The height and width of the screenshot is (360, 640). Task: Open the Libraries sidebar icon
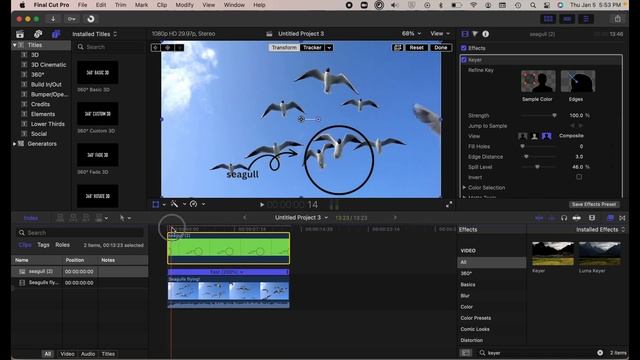click(x=20, y=34)
